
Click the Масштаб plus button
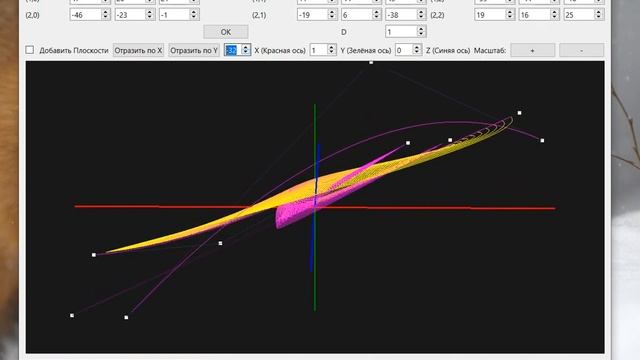click(x=533, y=50)
